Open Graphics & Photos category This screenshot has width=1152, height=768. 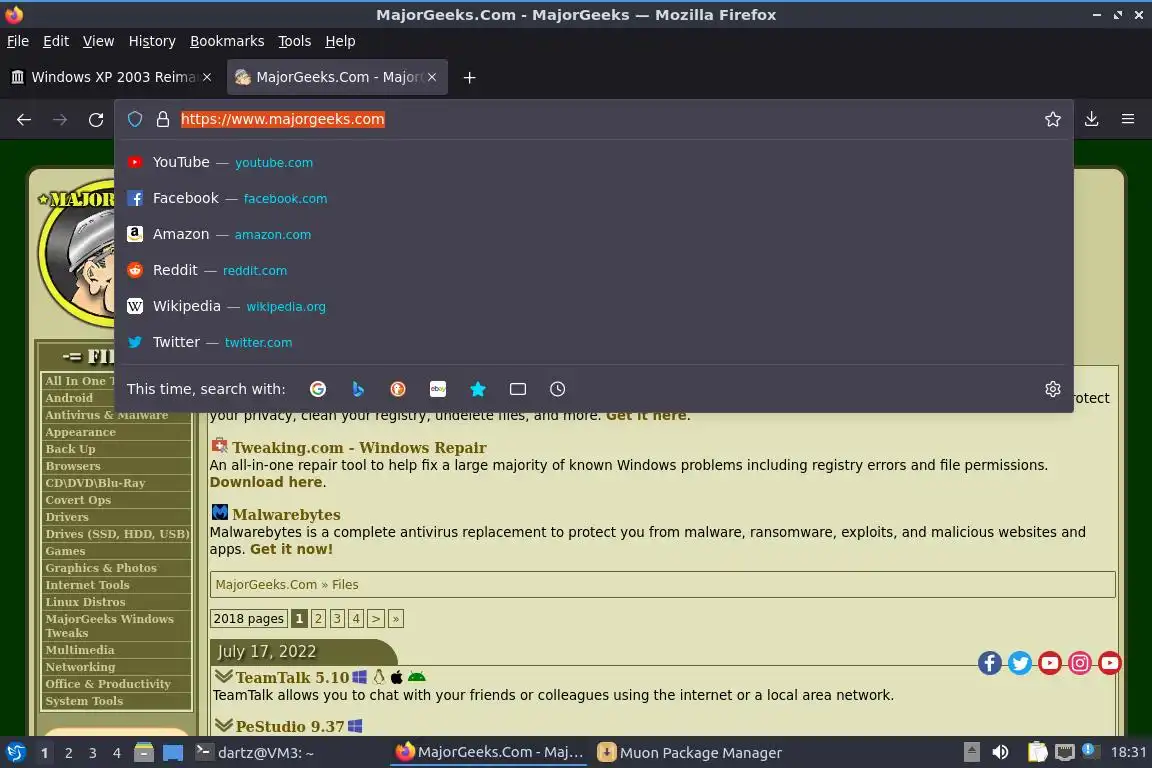[101, 568]
